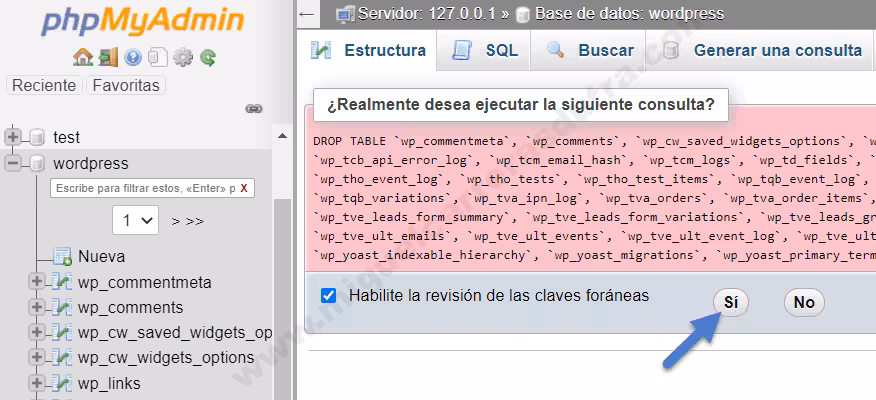The width and height of the screenshot is (876, 400).
Task: Click the wordpress database cylinder icon
Action: click(x=37, y=164)
